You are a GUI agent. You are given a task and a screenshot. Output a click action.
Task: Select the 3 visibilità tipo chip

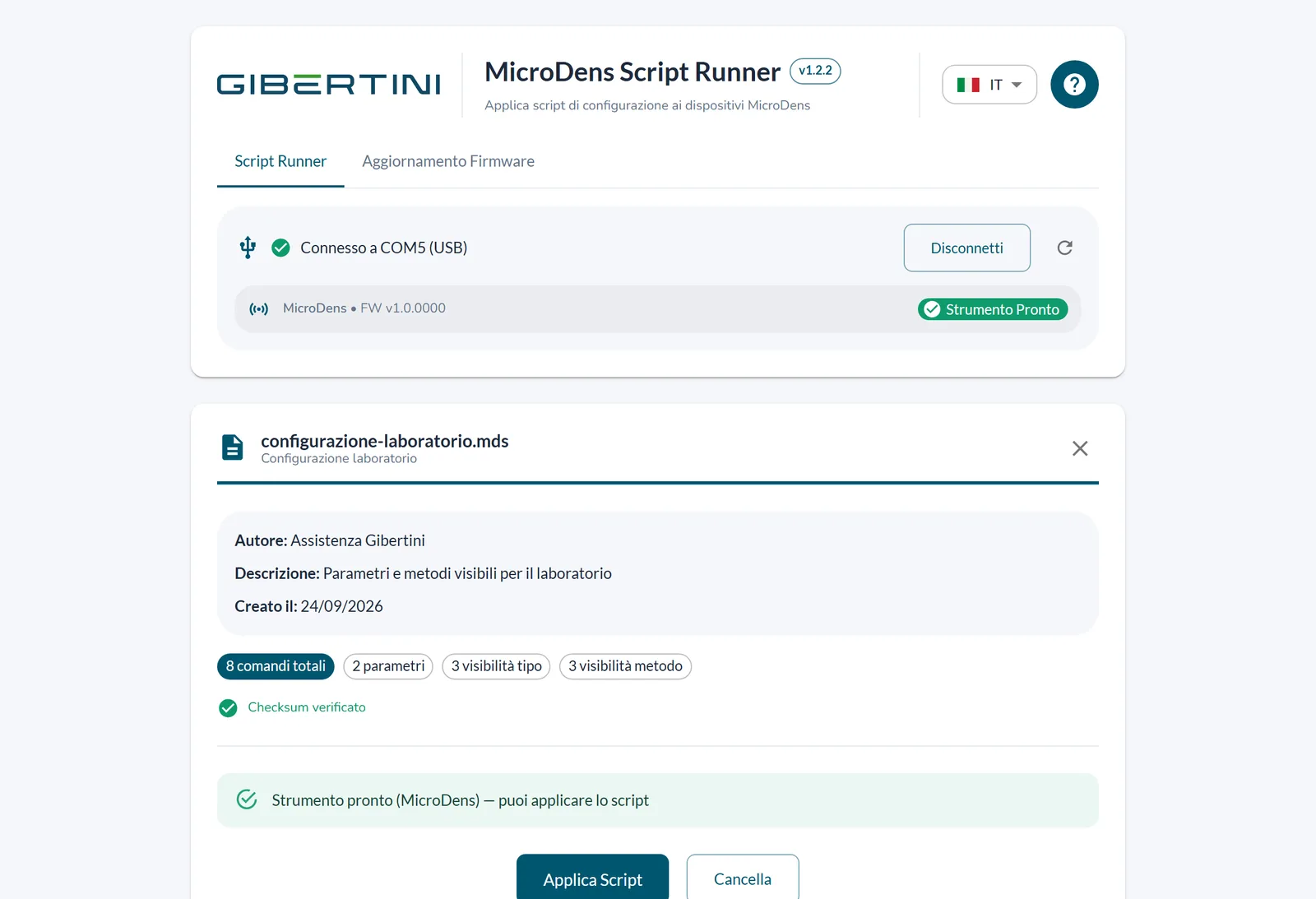tap(496, 666)
